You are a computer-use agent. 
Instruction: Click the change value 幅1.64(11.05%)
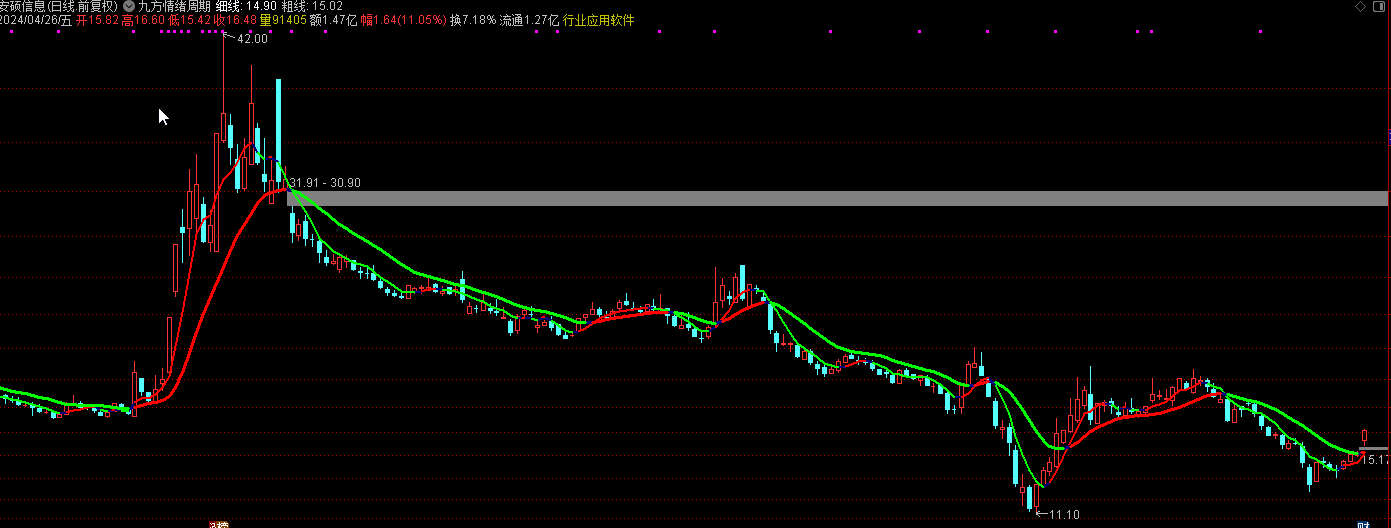[403, 20]
